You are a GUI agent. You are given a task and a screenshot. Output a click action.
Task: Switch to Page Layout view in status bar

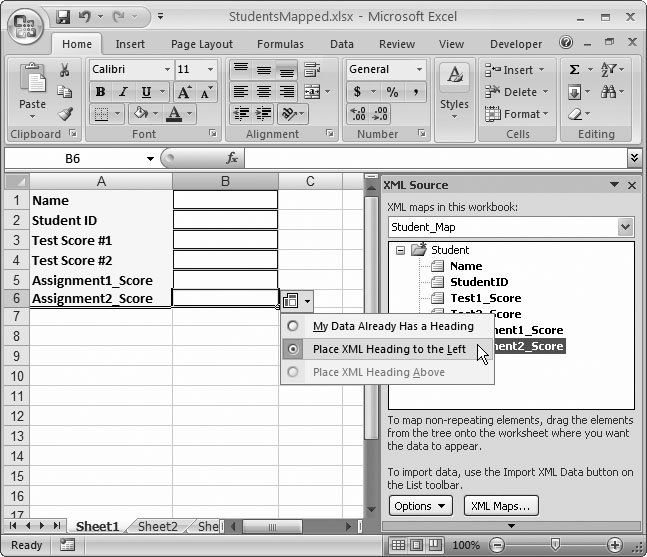pos(417,545)
